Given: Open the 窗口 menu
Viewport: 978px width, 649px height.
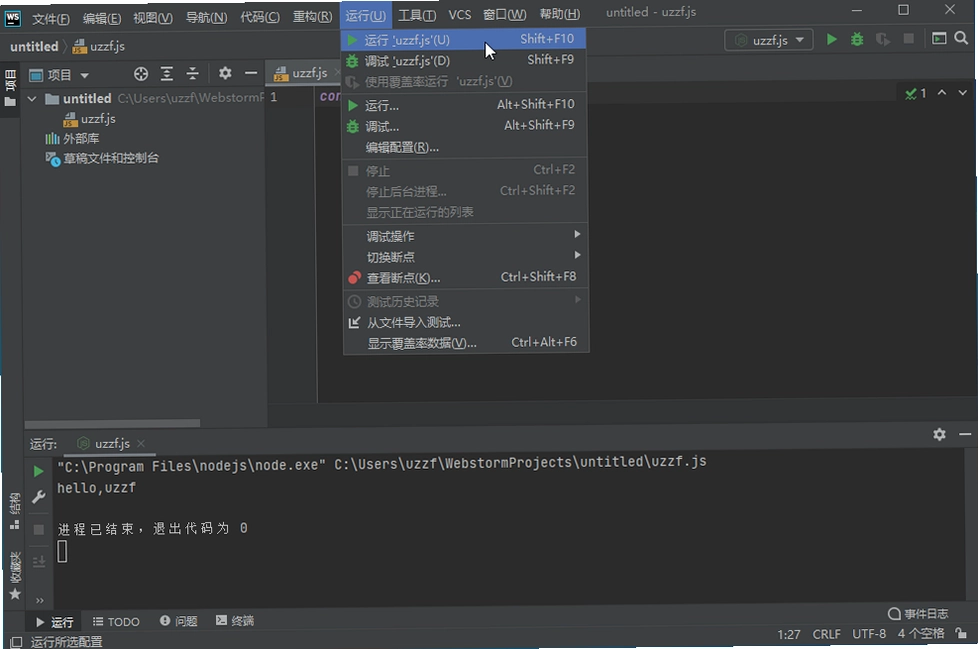Looking at the screenshot, I should pyautogui.click(x=505, y=14).
